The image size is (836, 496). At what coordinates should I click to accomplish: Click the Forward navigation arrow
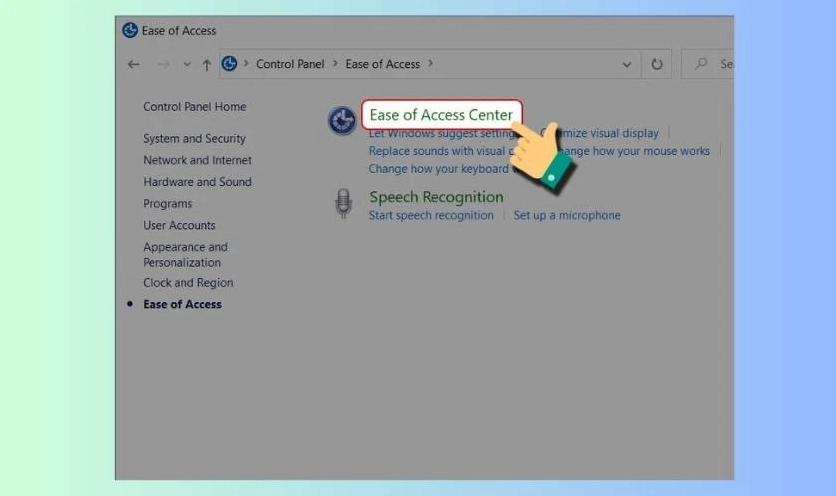pos(164,65)
